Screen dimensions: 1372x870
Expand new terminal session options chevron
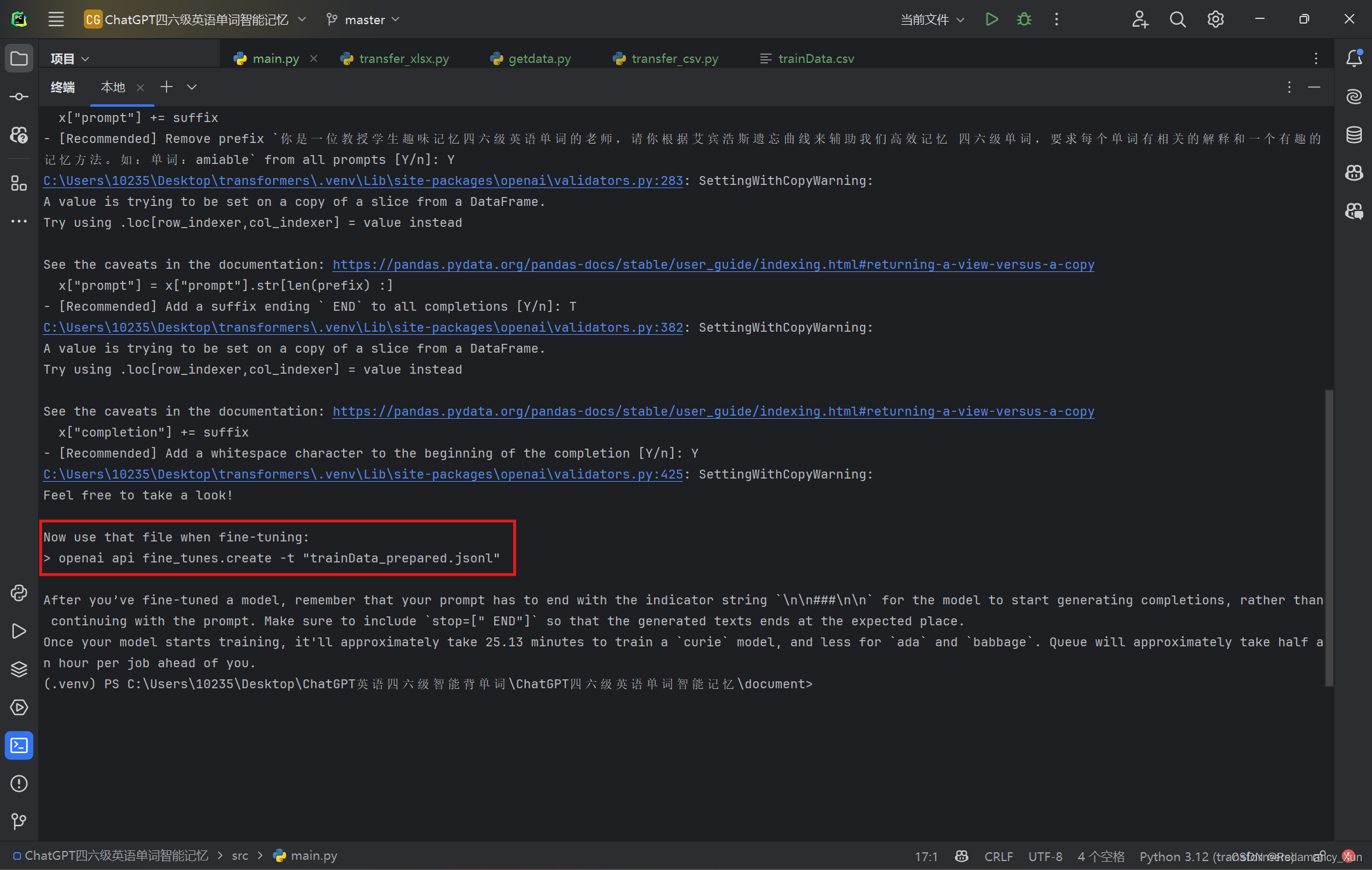(192, 87)
